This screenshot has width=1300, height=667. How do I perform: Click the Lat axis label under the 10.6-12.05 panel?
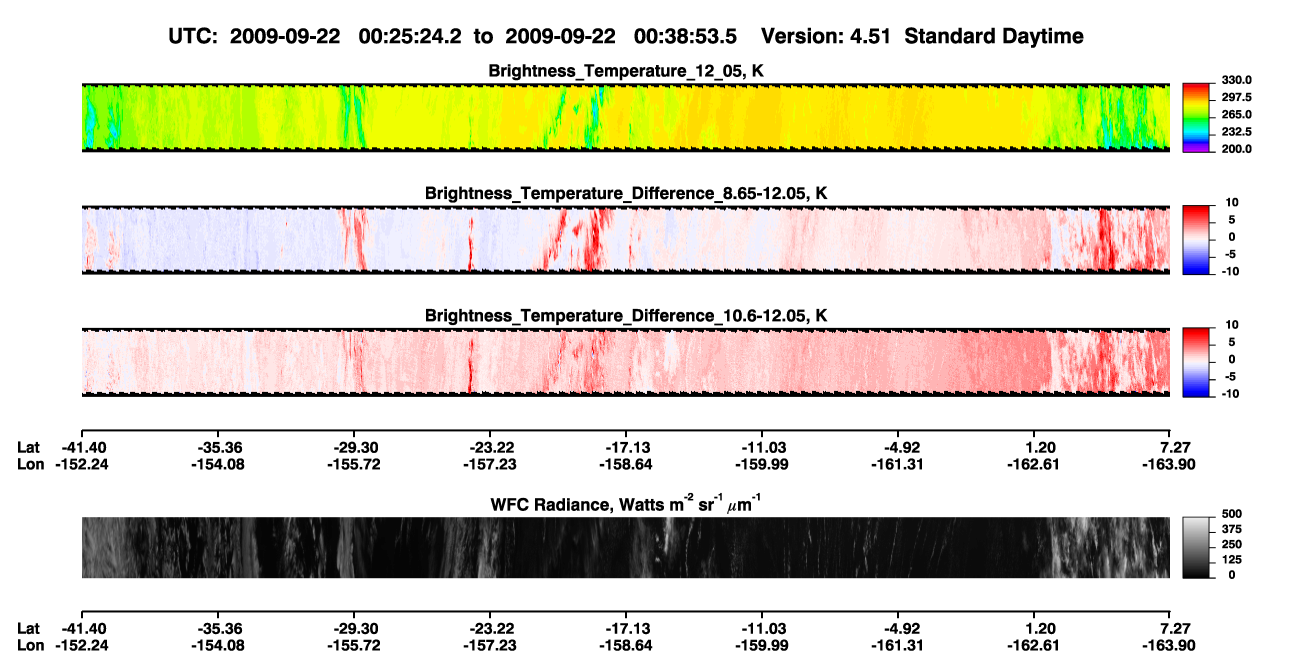29,446
